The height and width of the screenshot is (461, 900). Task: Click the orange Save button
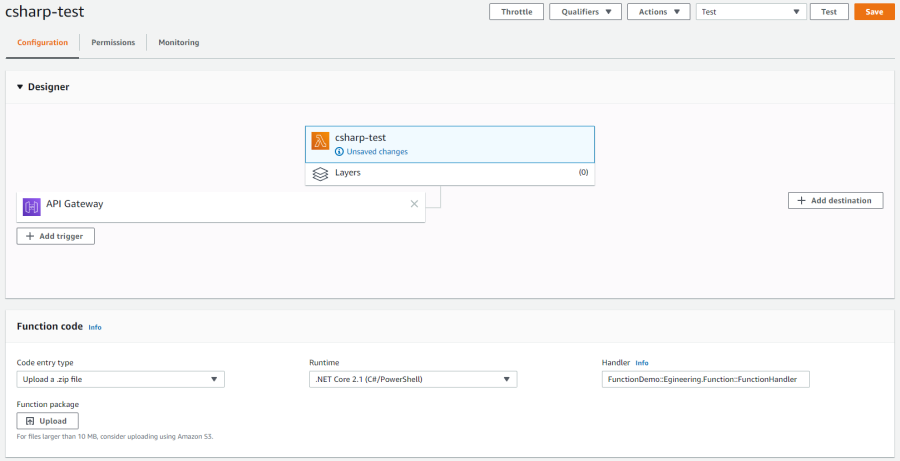(874, 11)
